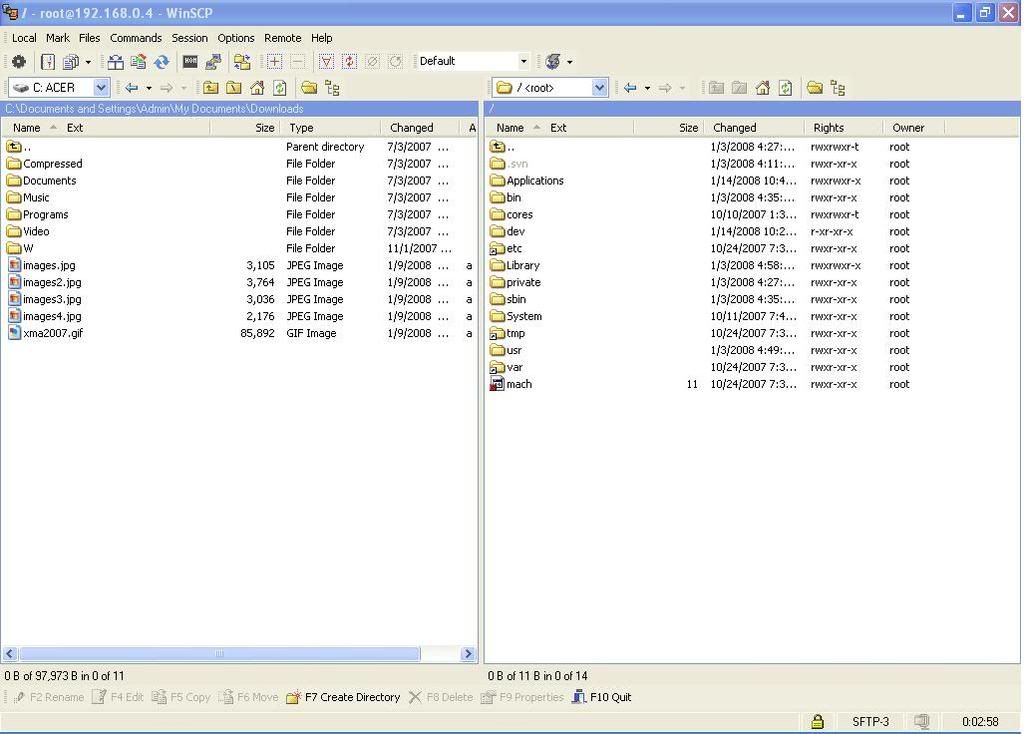Open the Remote menu
Image resolution: width=1024 pixels, height=734 pixels.
(x=283, y=38)
